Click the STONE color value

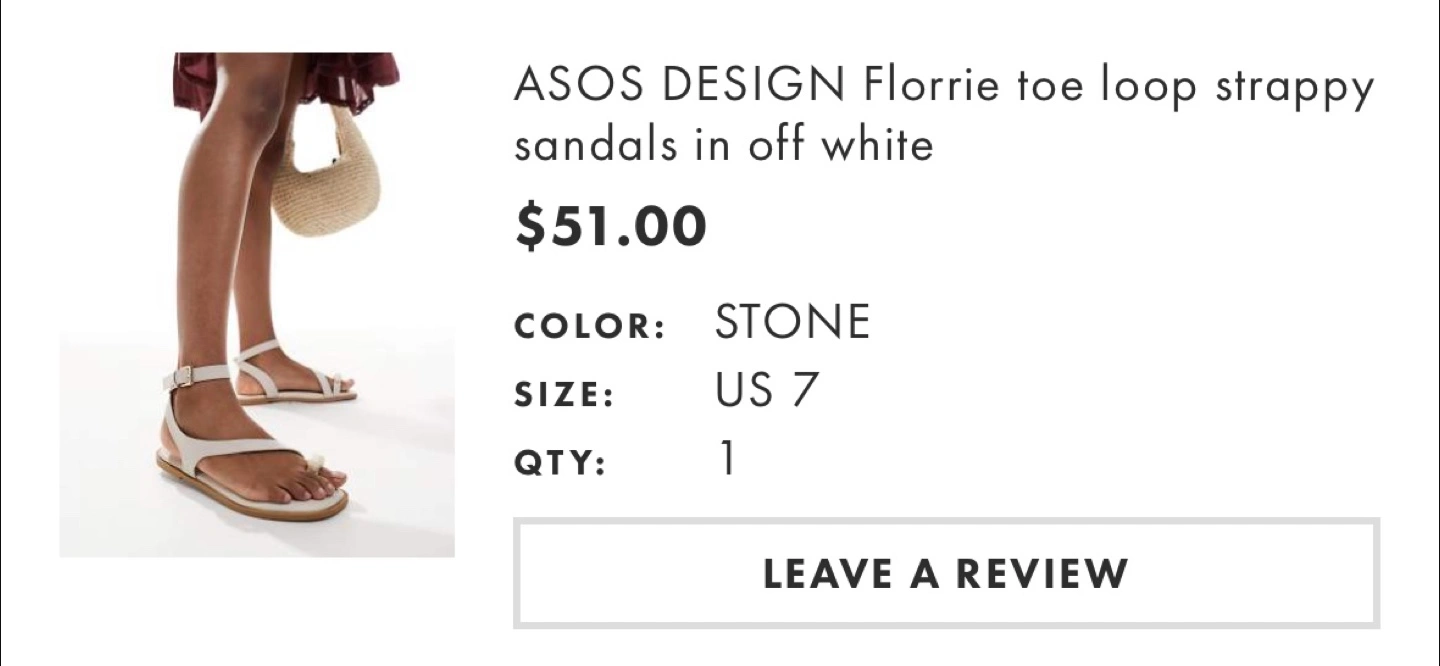tap(792, 323)
